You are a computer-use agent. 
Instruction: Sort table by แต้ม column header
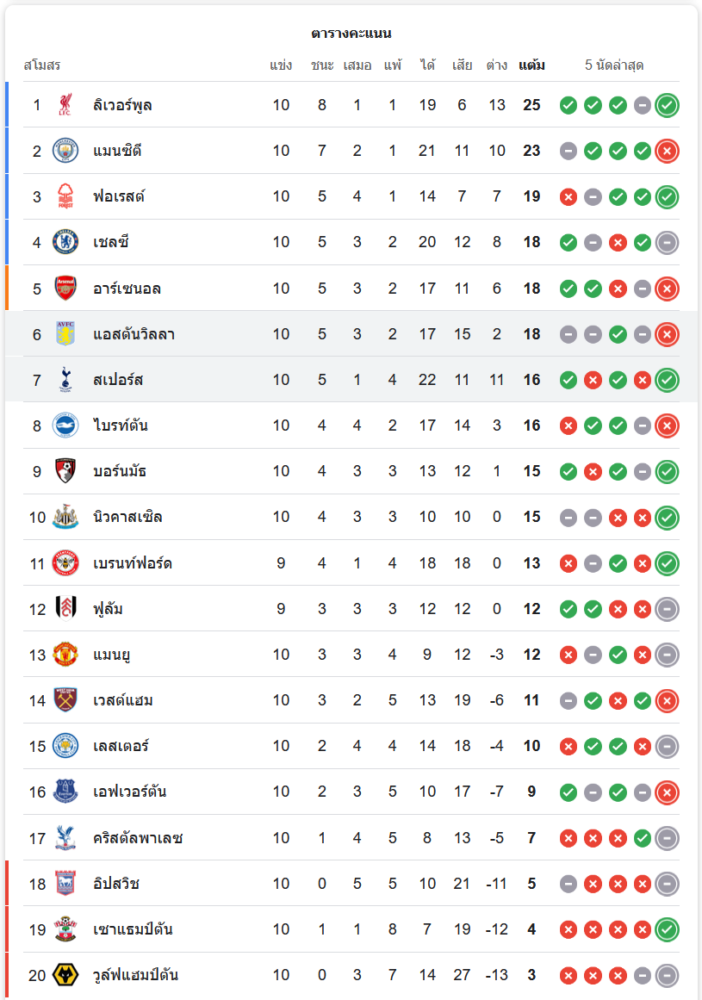532,65
